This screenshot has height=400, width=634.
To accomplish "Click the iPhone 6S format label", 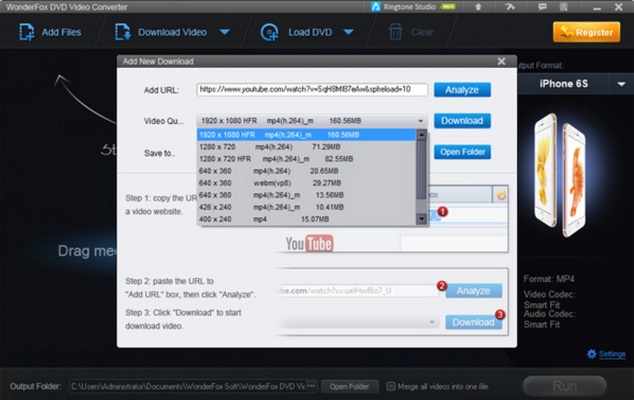I will click(x=563, y=84).
